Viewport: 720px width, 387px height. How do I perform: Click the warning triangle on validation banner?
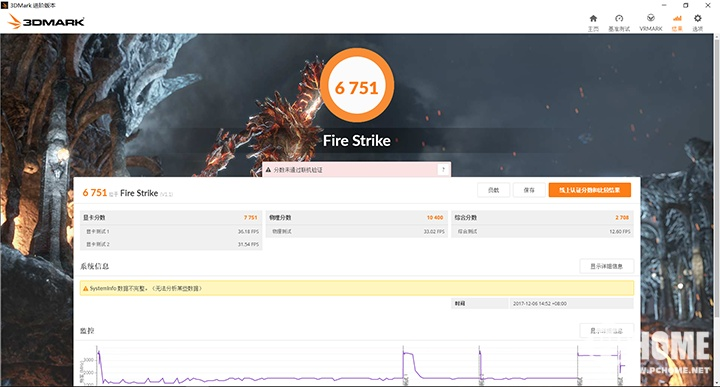[269, 170]
